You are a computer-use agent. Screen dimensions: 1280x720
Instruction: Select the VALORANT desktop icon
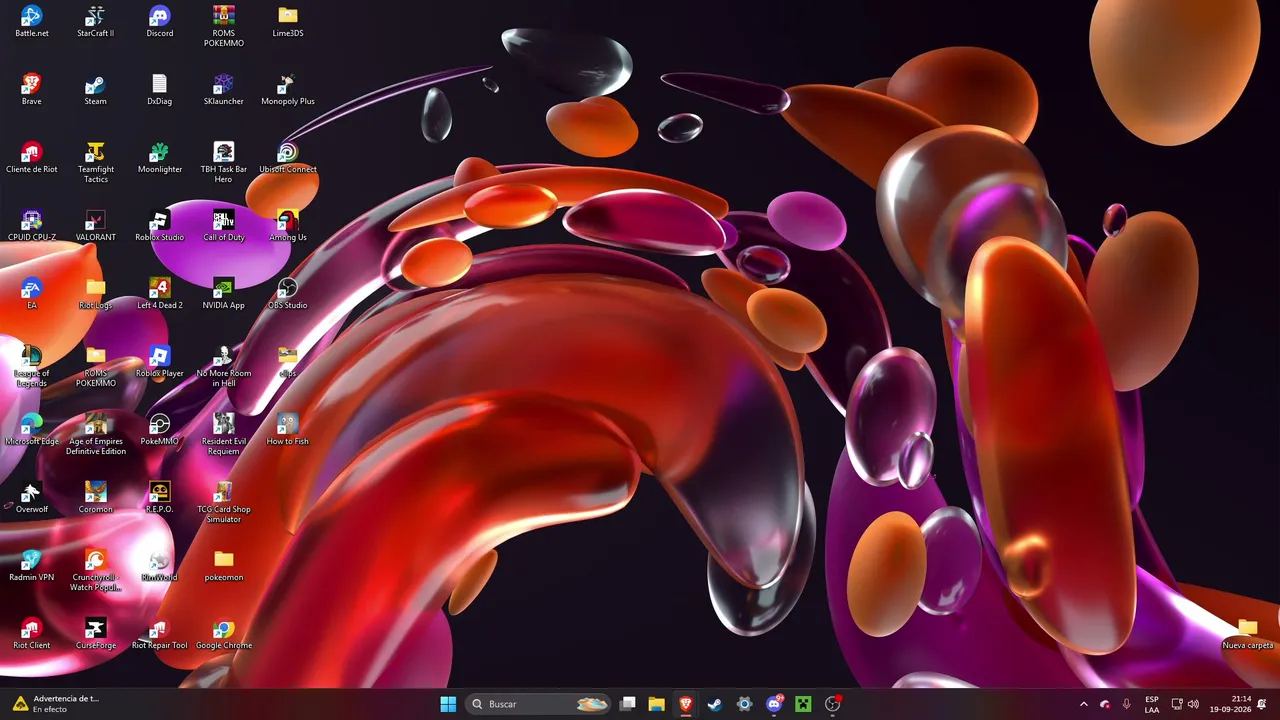coord(95,225)
